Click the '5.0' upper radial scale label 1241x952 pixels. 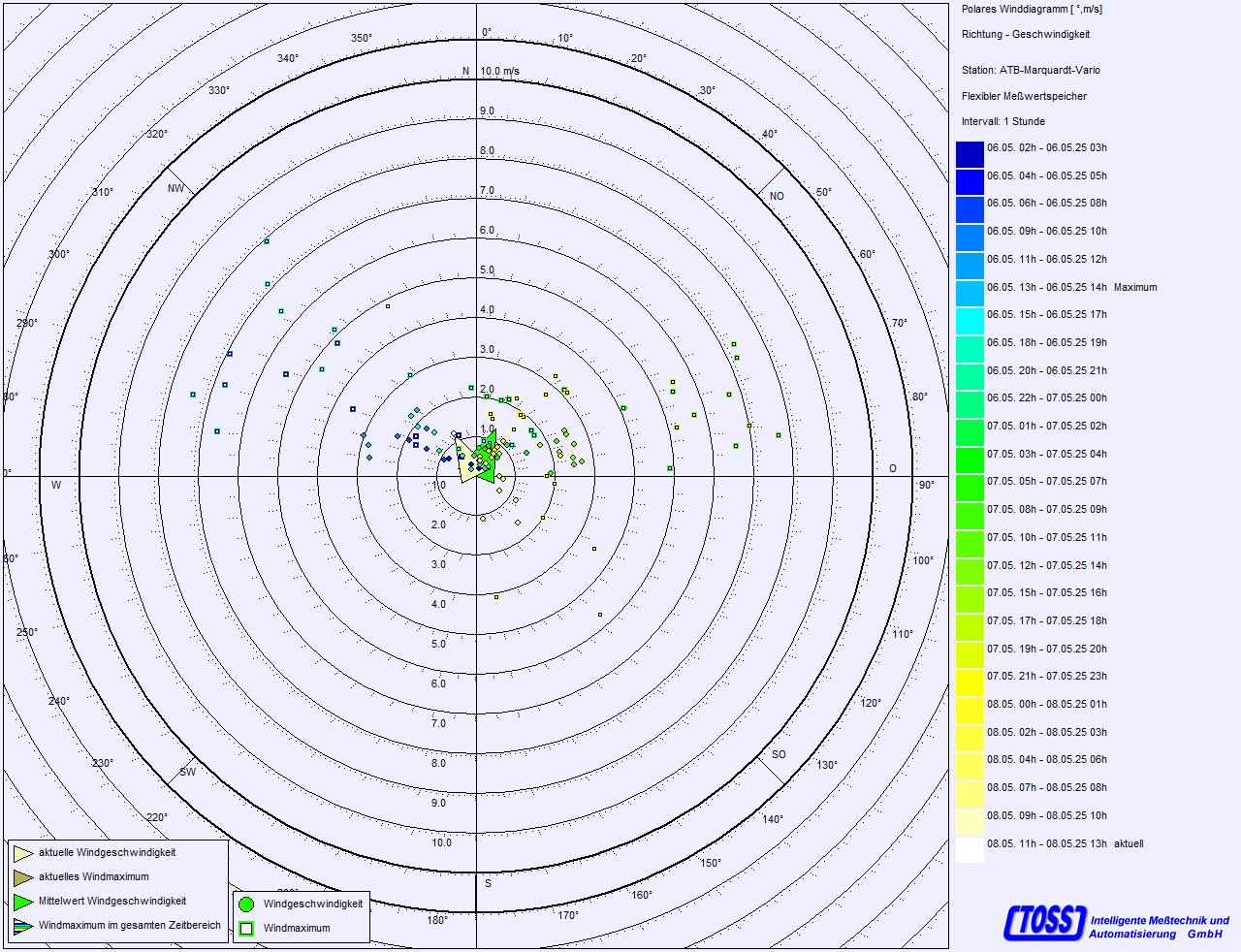487,270
